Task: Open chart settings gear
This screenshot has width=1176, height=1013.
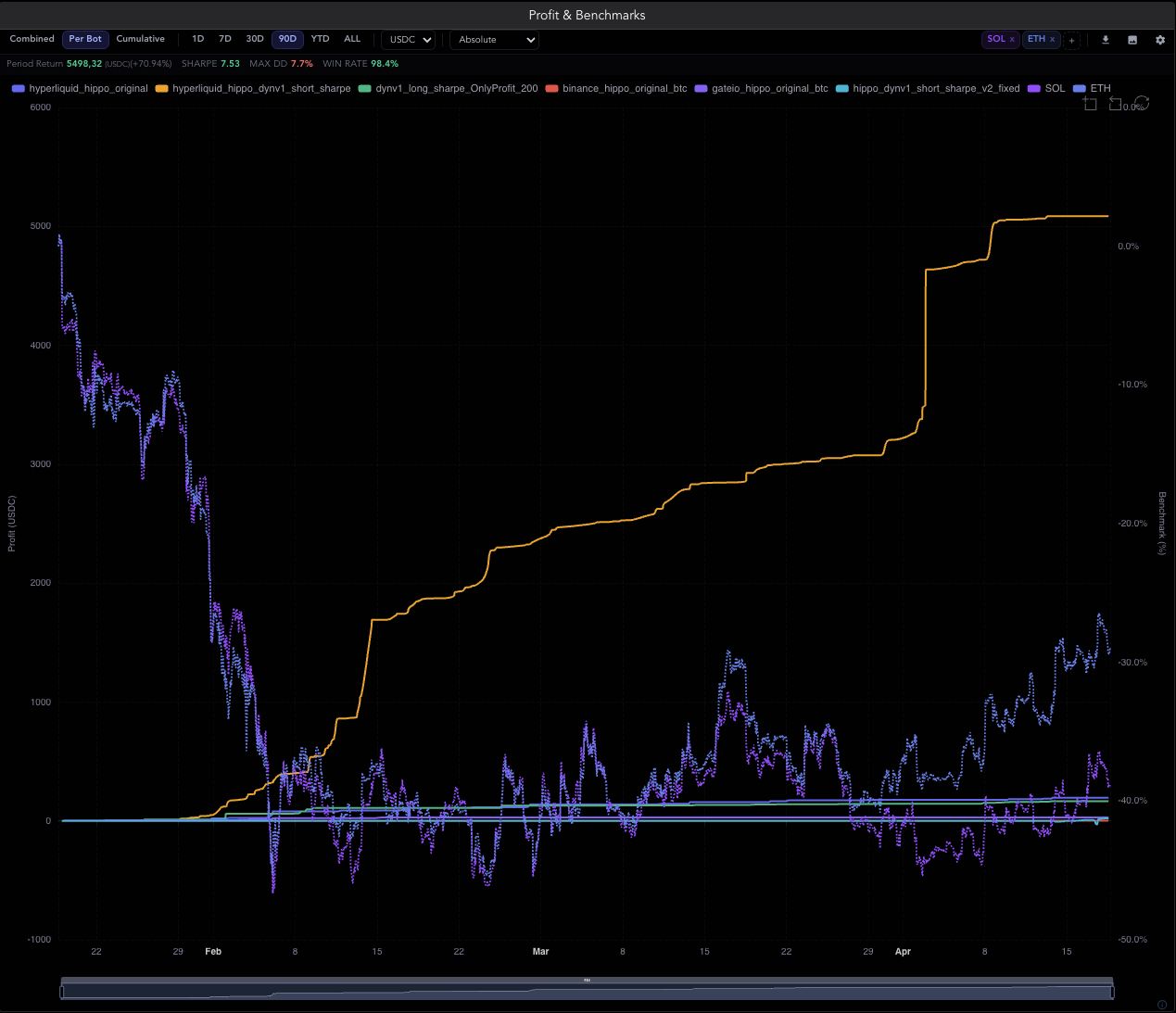Action: [1160, 40]
